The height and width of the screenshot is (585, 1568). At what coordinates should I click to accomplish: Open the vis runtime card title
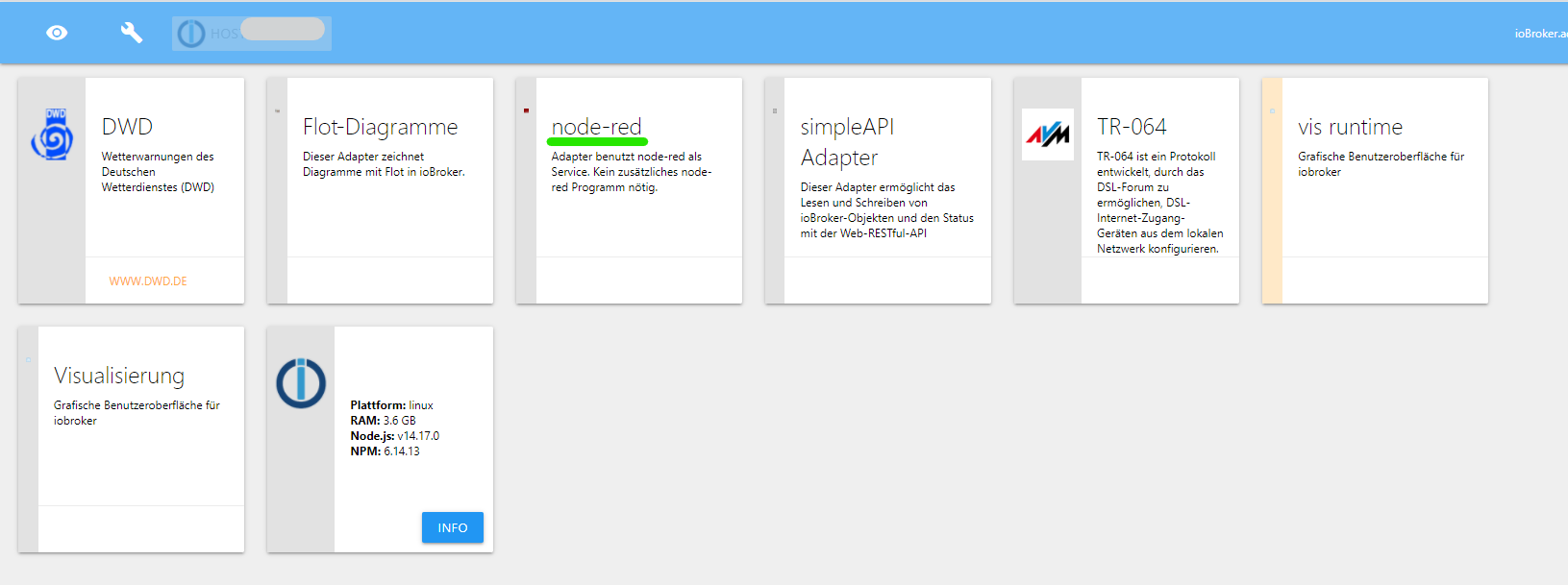point(1350,127)
